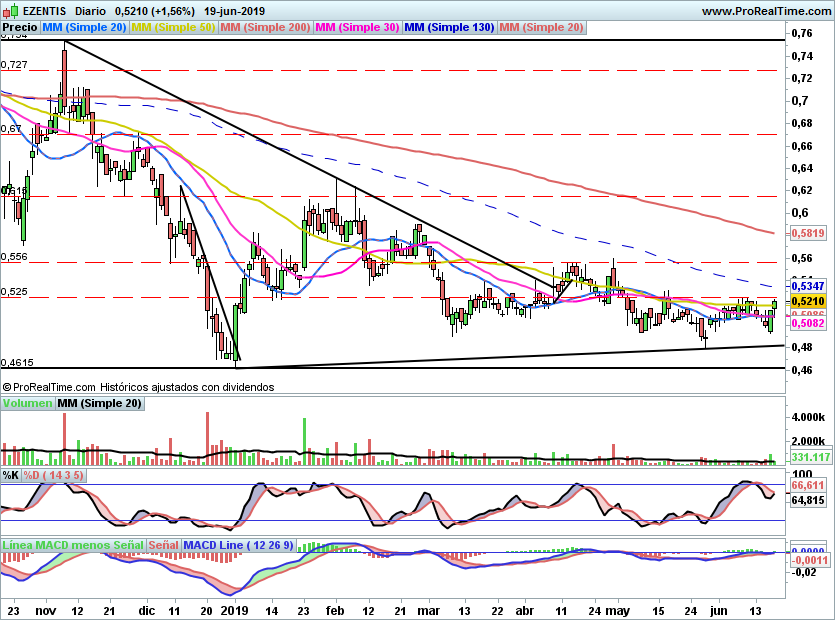Click the Señal label in MACD panel

pyautogui.click(x=163, y=546)
